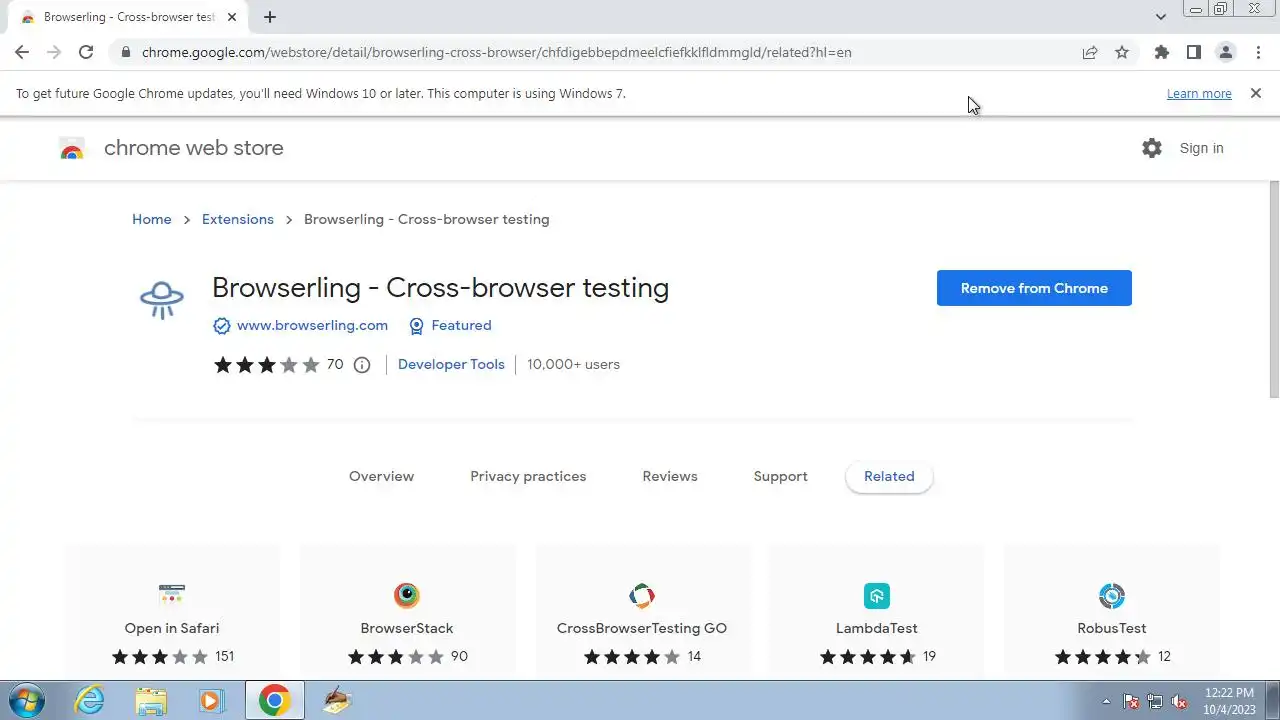Open Web Store settings gear
Screen dimensions: 1280x720
click(1152, 148)
